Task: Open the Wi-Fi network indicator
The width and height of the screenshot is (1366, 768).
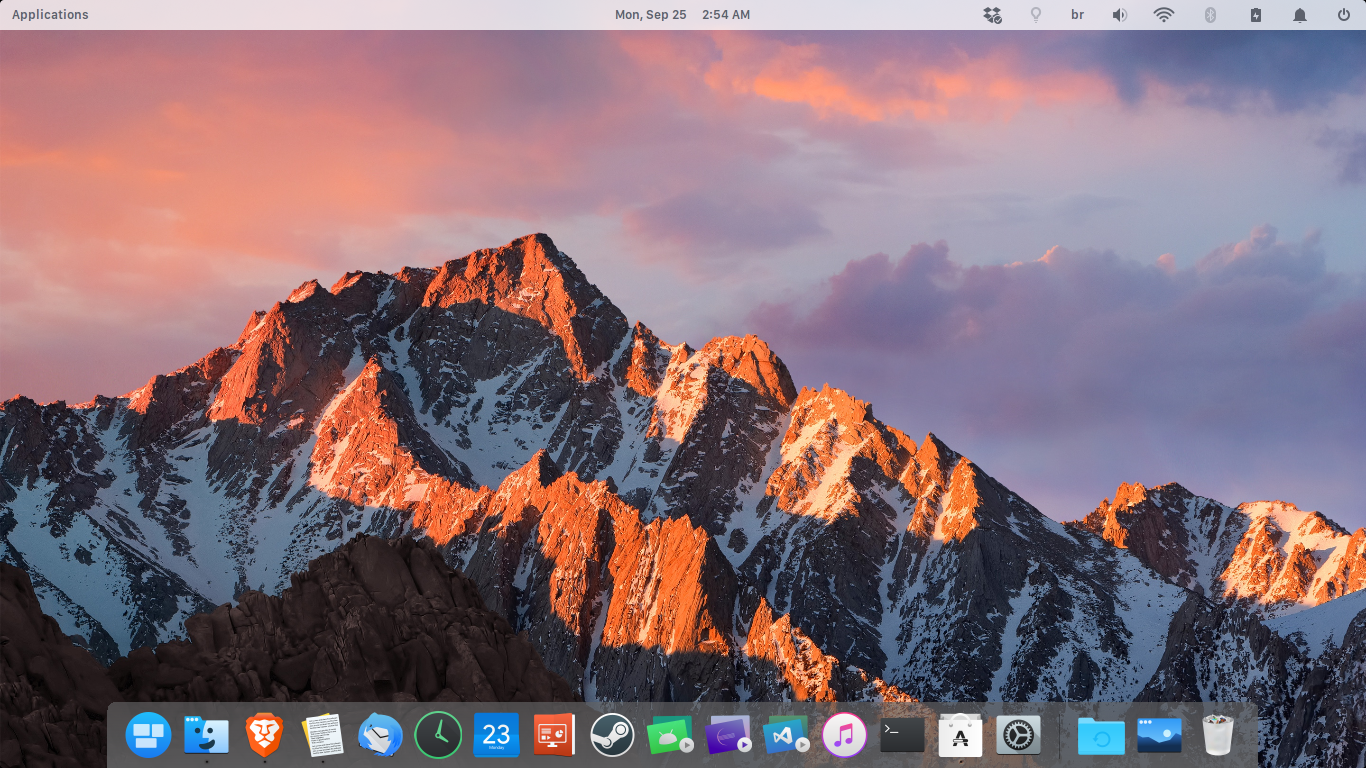Action: [x=1164, y=14]
